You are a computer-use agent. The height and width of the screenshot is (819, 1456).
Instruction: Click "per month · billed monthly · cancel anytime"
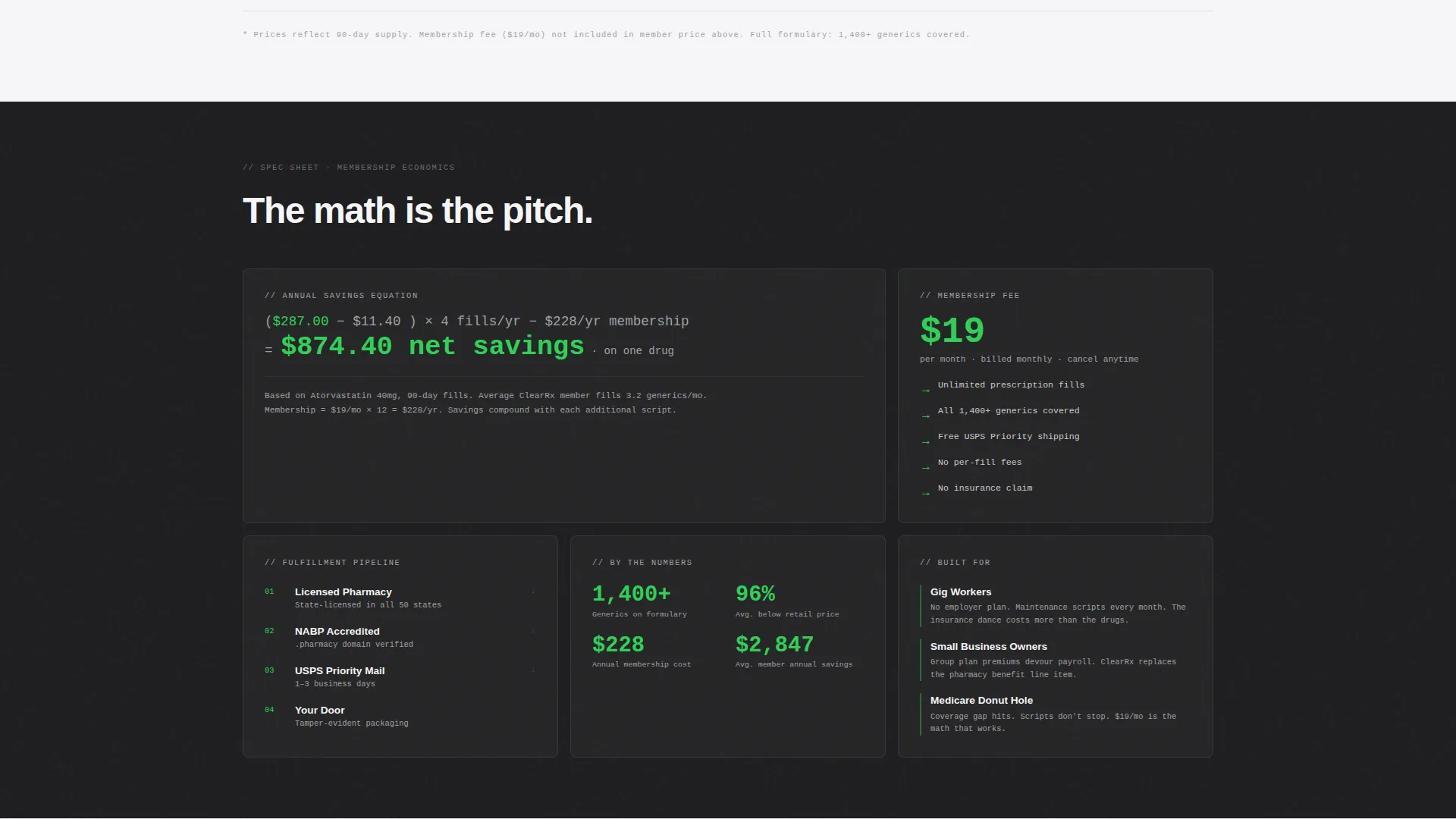[x=1029, y=359]
